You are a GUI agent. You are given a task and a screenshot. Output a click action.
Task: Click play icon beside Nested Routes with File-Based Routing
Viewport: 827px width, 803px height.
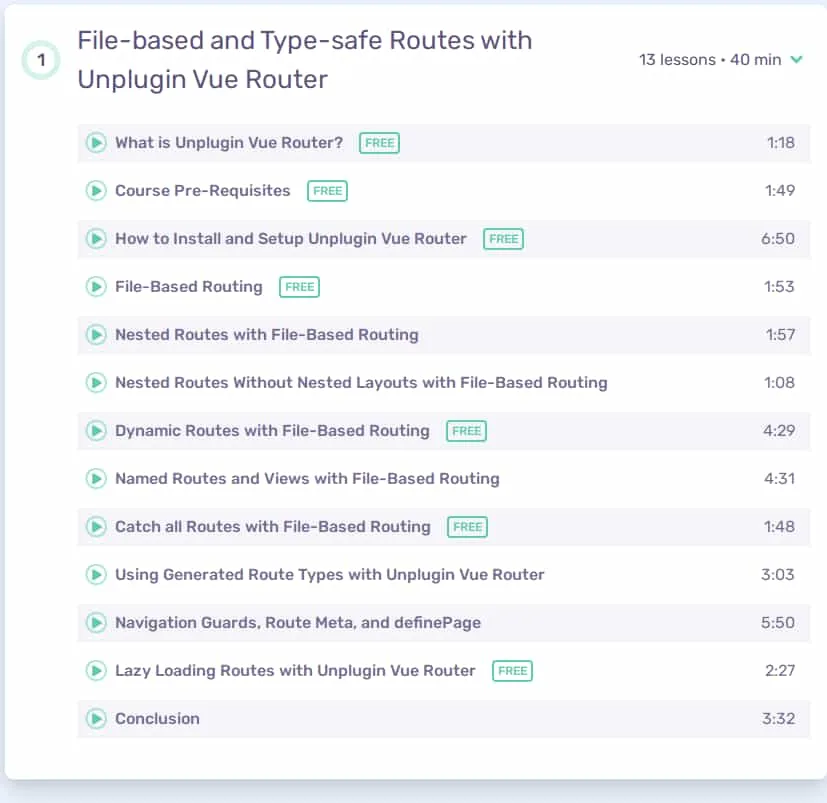coord(96,334)
